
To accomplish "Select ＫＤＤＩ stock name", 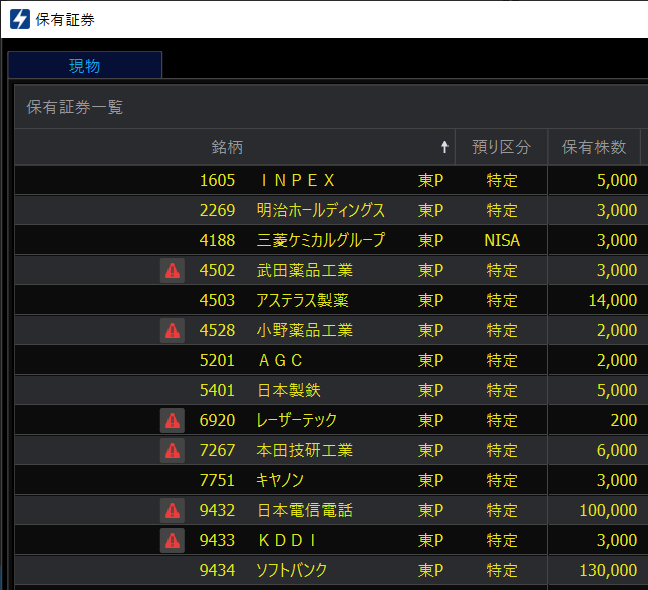I will click(288, 540).
